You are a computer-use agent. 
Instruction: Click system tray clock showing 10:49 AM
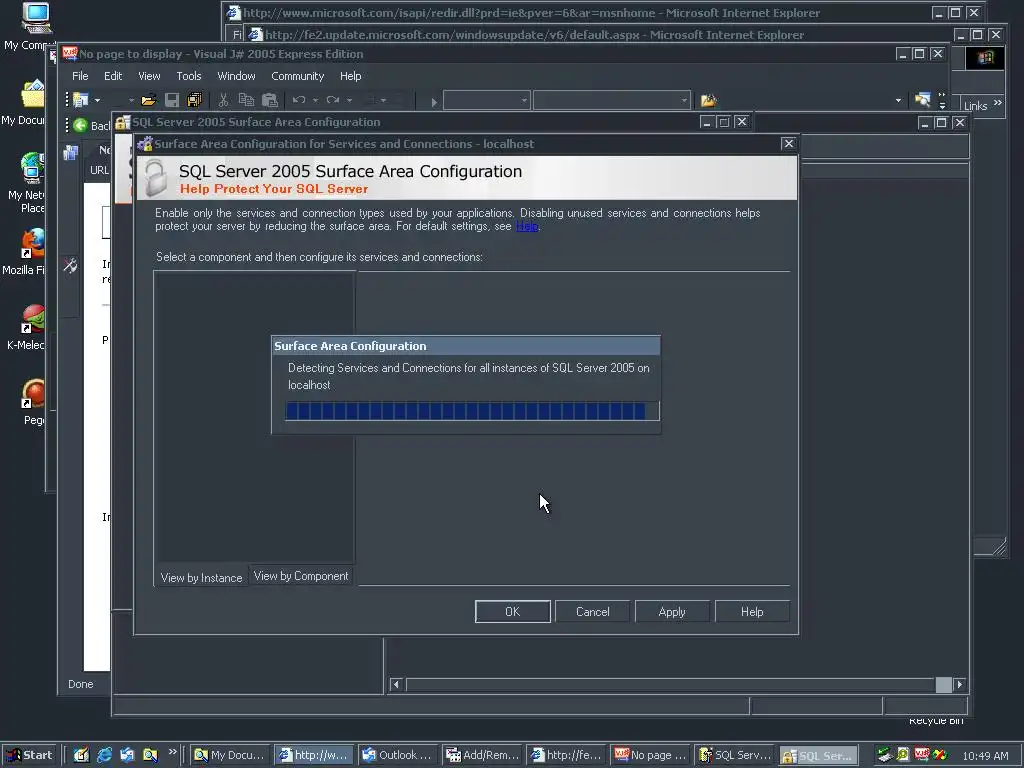985,756
